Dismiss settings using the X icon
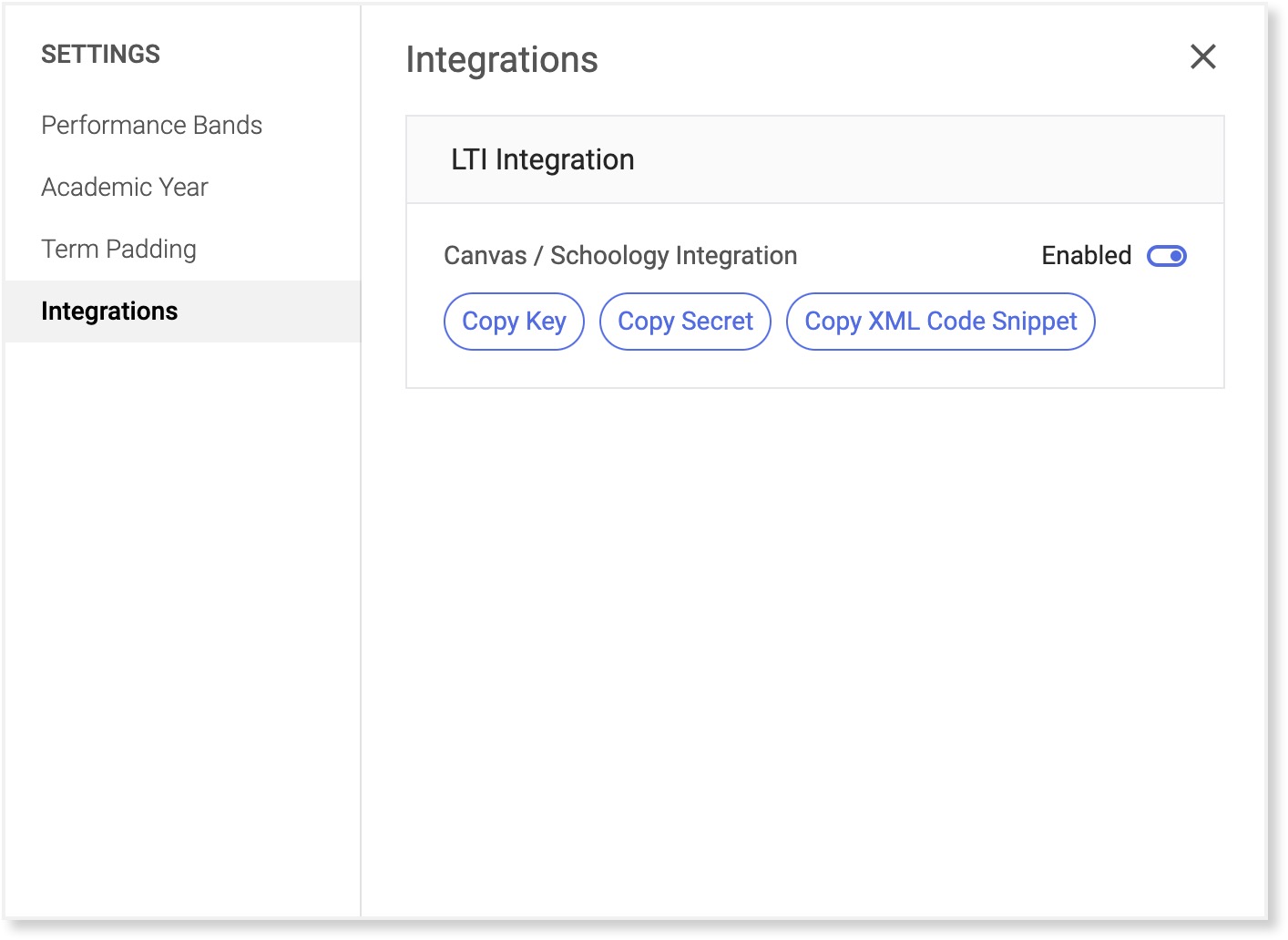The width and height of the screenshot is (1288, 940). click(1202, 56)
